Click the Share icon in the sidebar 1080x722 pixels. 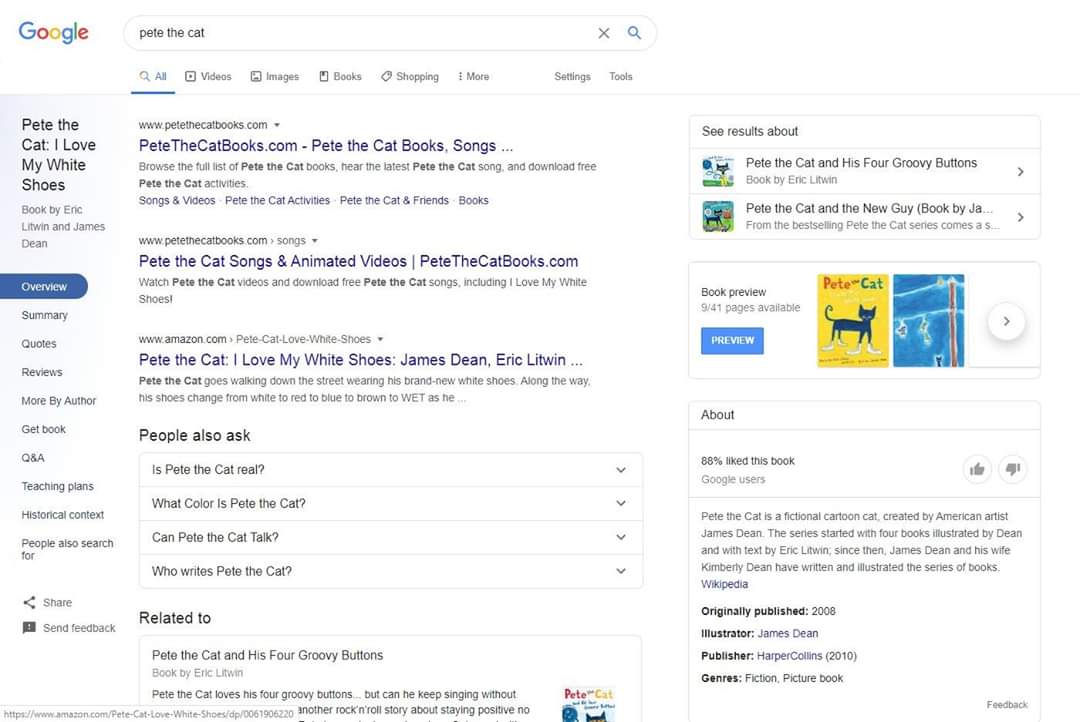pos(29,603)
